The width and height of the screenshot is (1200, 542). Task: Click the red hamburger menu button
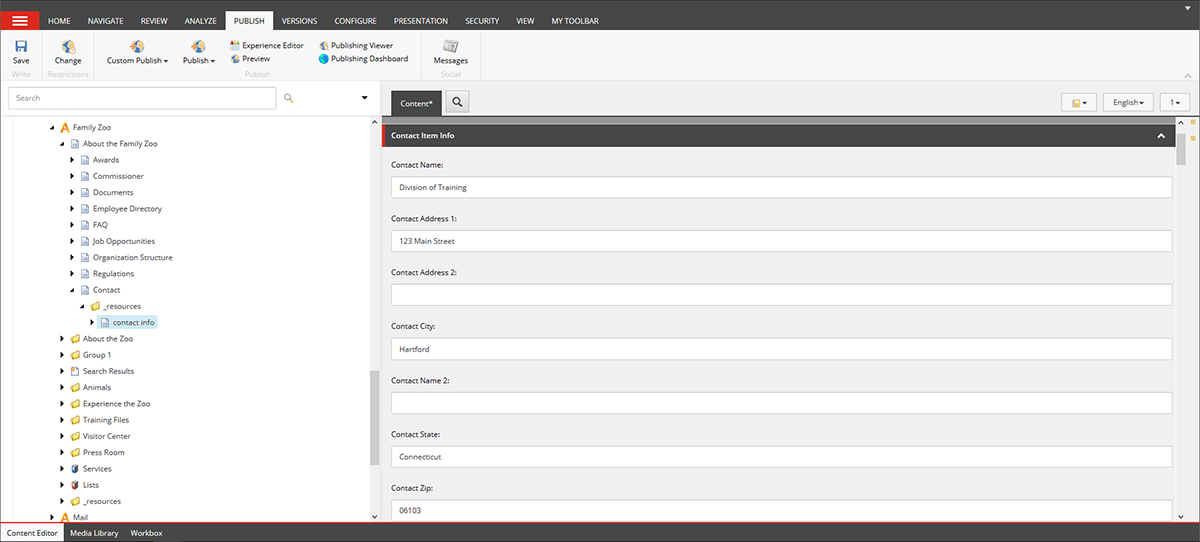pyautogui.click(x=20, y=21)
